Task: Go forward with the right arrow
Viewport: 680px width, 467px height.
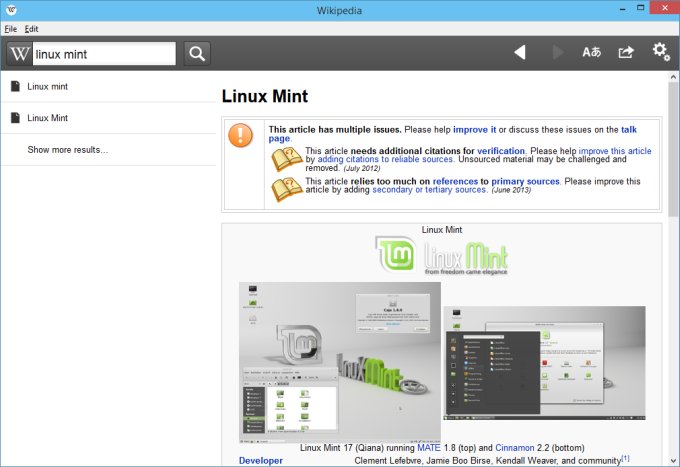Action: [x=558, y=52]
